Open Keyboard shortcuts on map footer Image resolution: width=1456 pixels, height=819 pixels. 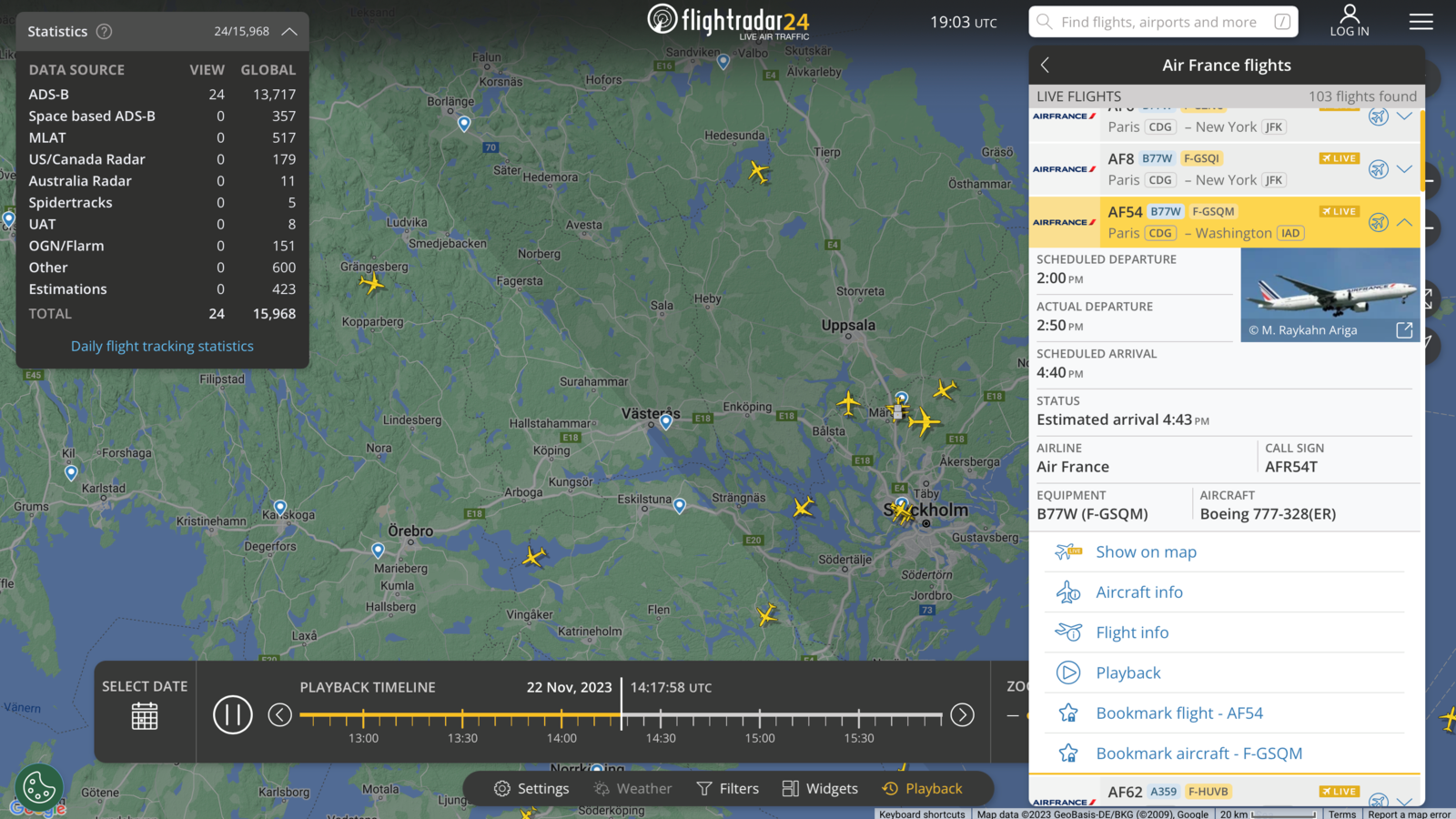tap(922, 814)
